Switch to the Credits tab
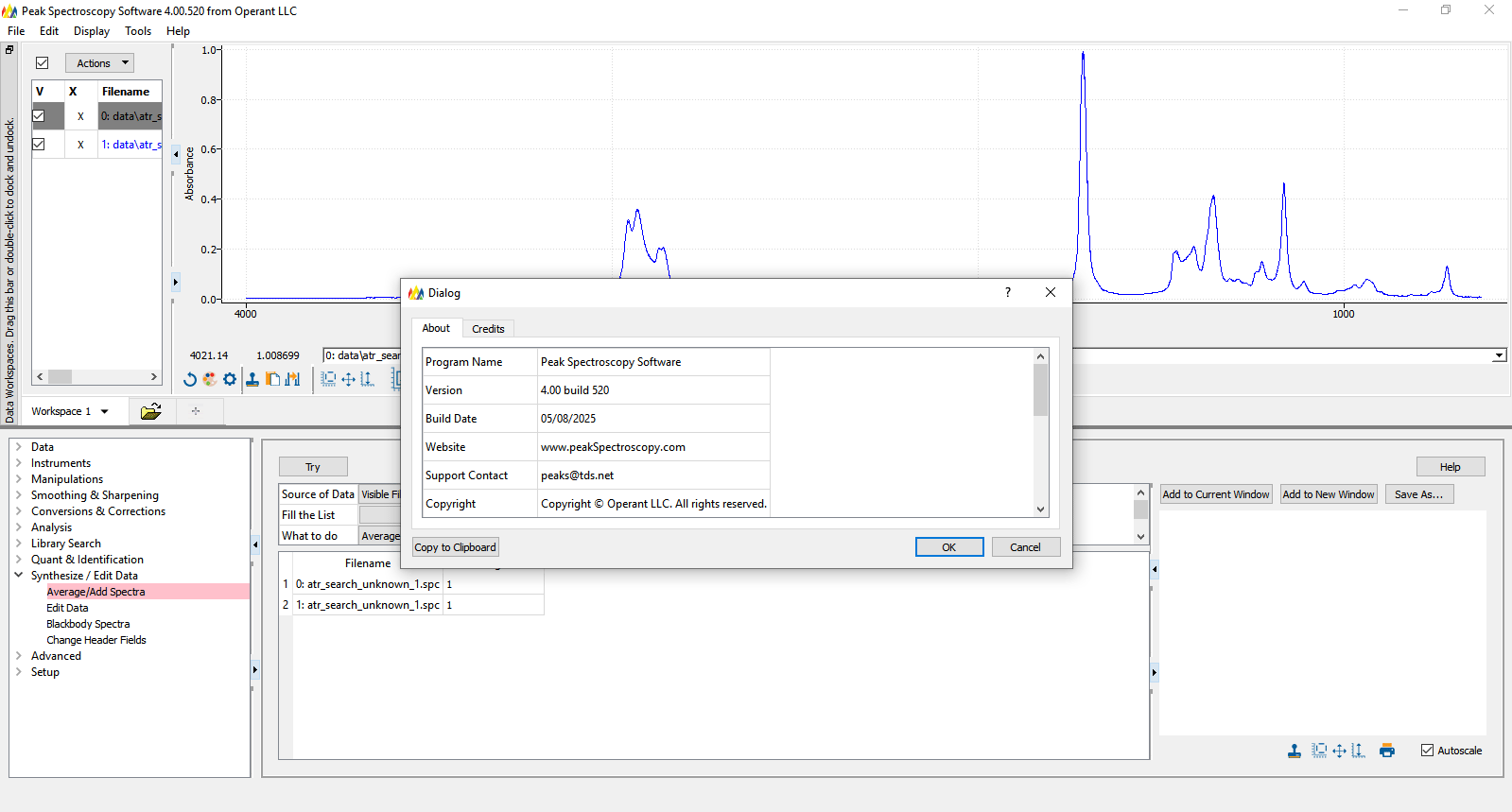The height and width of the screenshot is (812, 1512). (x=488, y=329)
